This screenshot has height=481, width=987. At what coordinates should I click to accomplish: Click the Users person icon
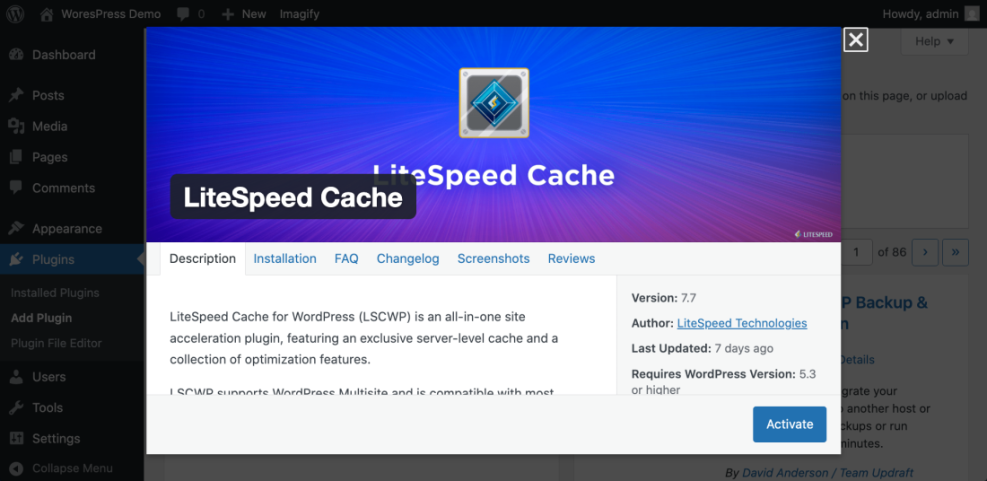17,377
